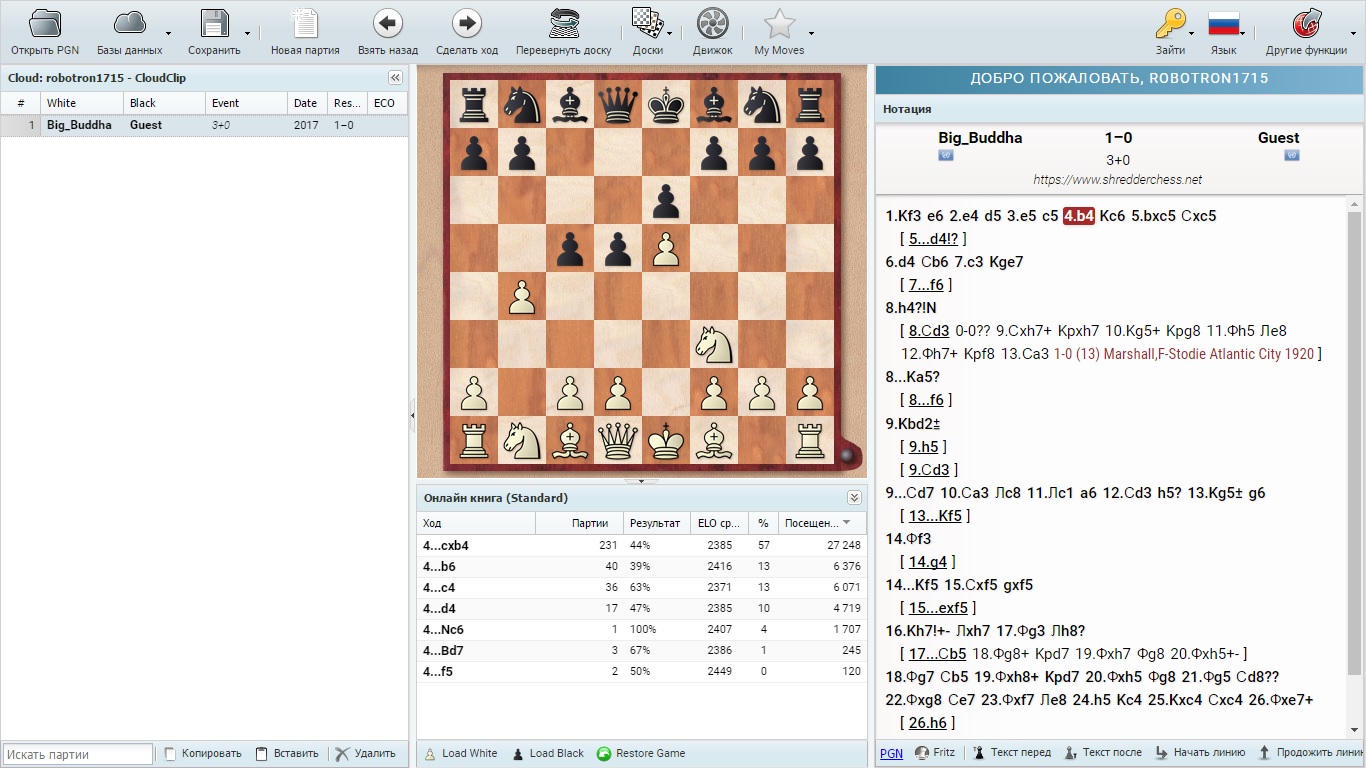The width and height of the screenshot is (1366, 768).
Task: Collapse the left game list panel
Action: point(395,78)
